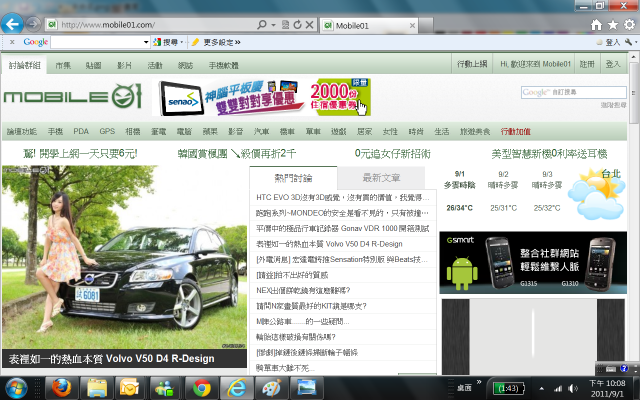Click the 行動上網 link
Viewport: 640px width, 400px height.
[472, 64]
